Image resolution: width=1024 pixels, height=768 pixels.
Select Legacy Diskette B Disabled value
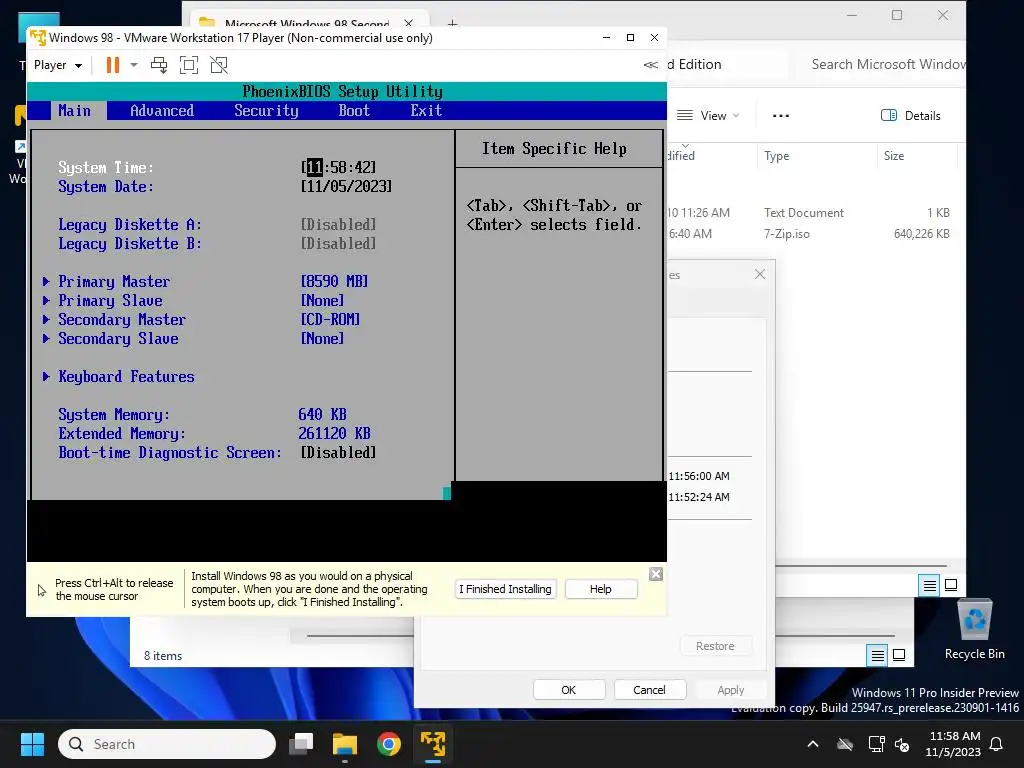(338, 244)
